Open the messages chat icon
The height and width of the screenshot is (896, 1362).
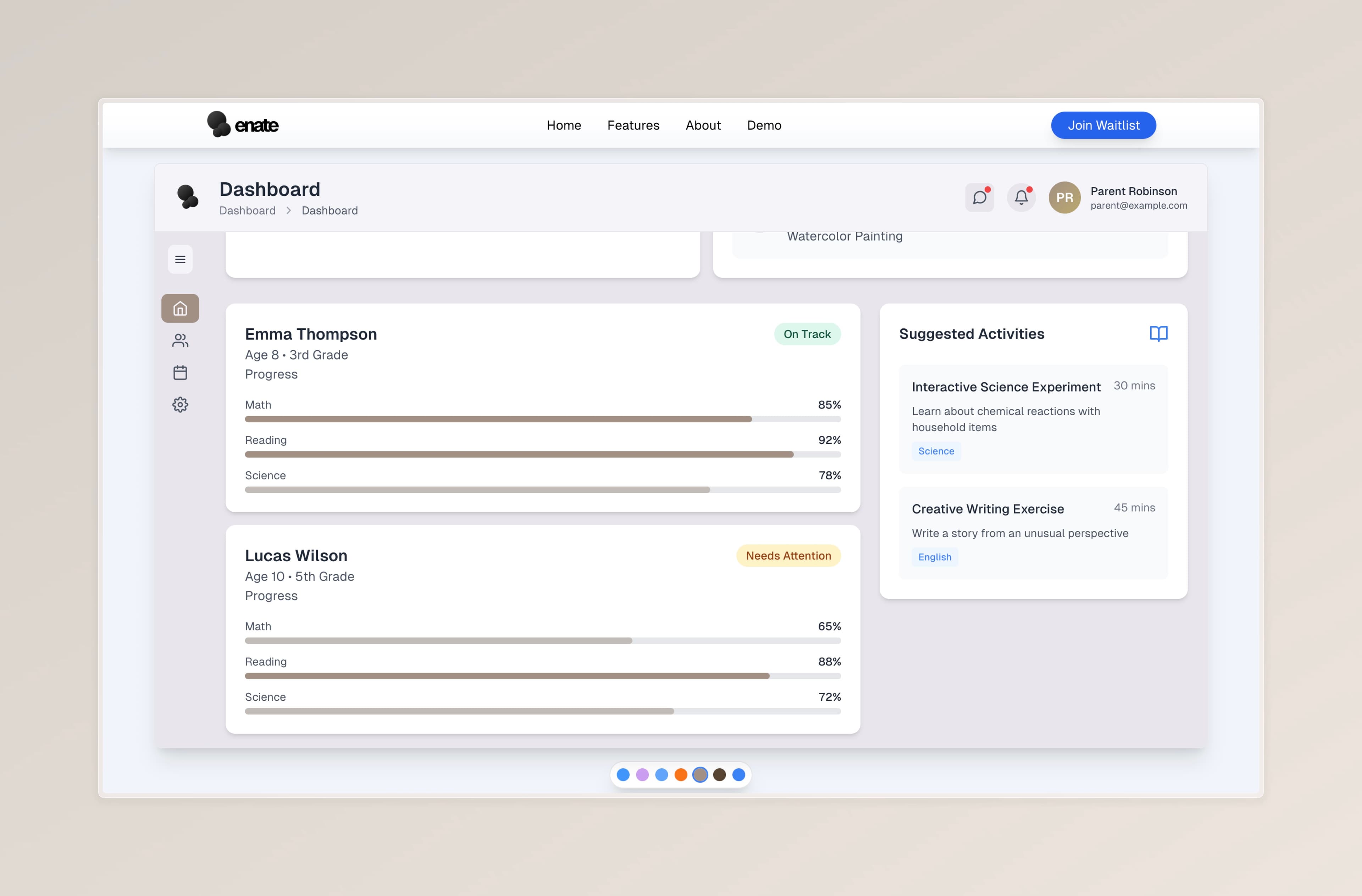point(980,197)
